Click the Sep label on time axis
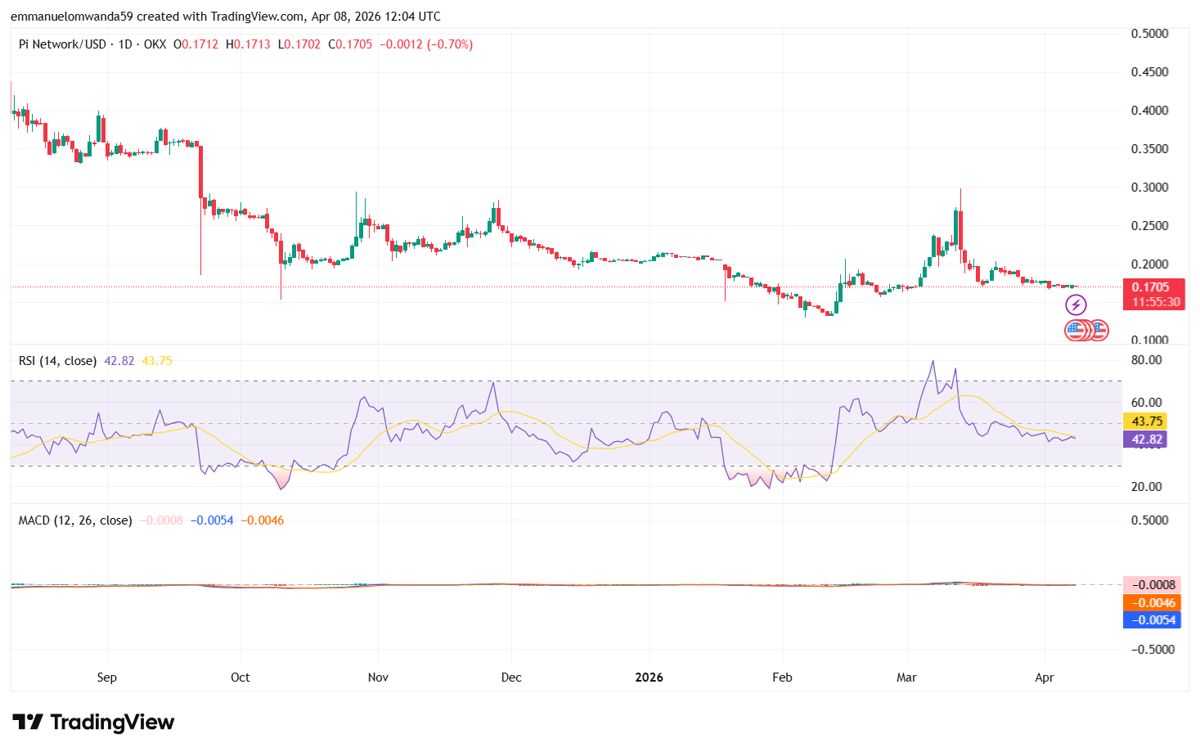This screenshot has height=753, width=1200. coord(107,677)
